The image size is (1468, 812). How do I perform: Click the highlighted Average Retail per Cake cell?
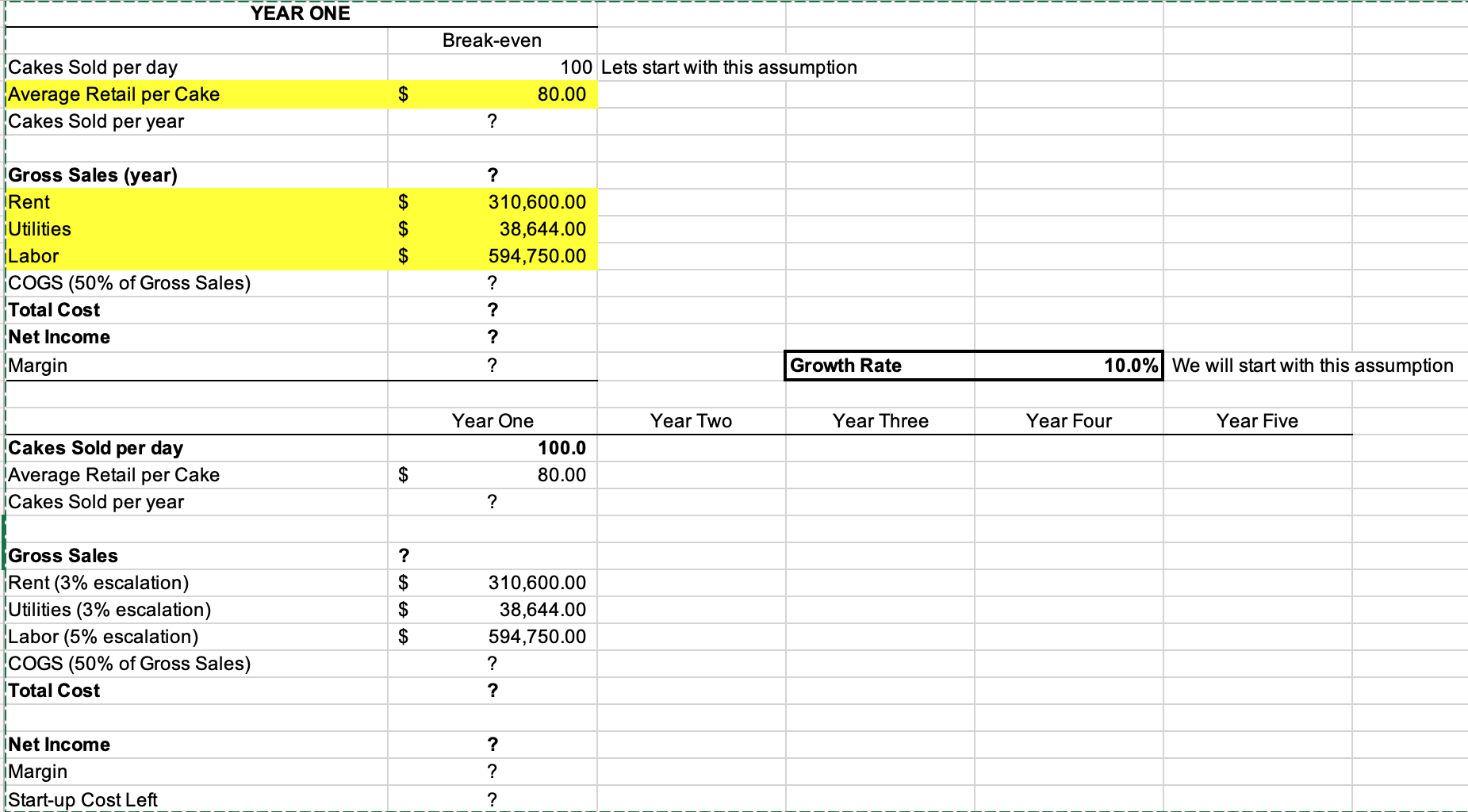(x=492, y=94)
